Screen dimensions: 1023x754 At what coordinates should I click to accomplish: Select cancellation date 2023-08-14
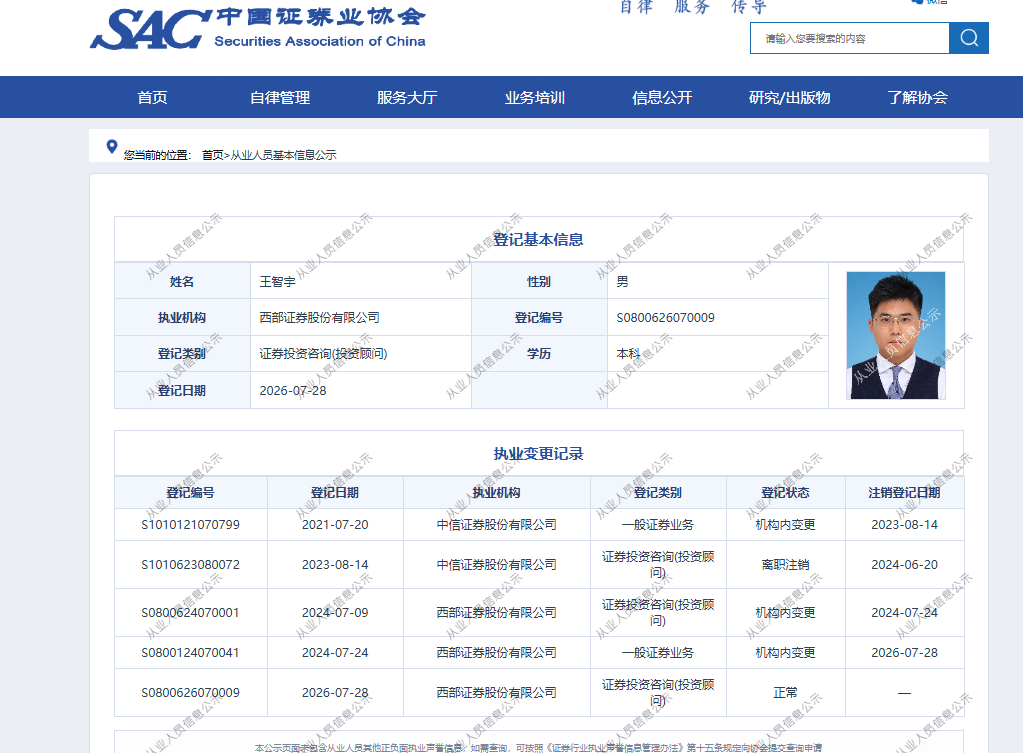coord(904,524)
